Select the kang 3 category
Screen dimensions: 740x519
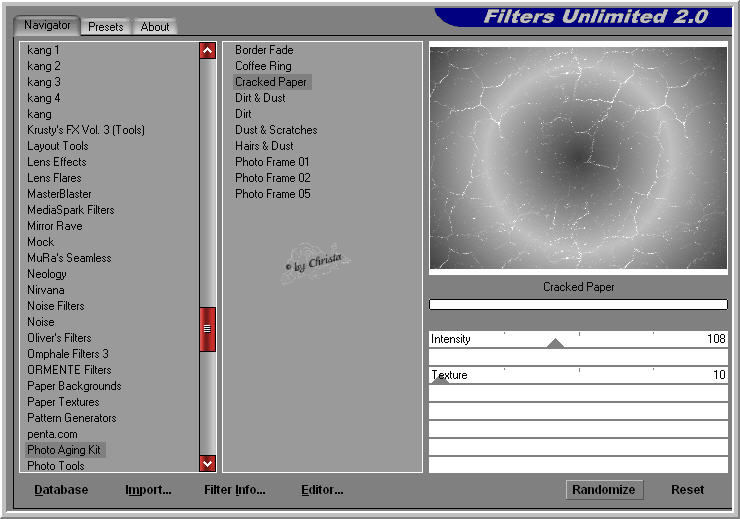pos(44,82)
